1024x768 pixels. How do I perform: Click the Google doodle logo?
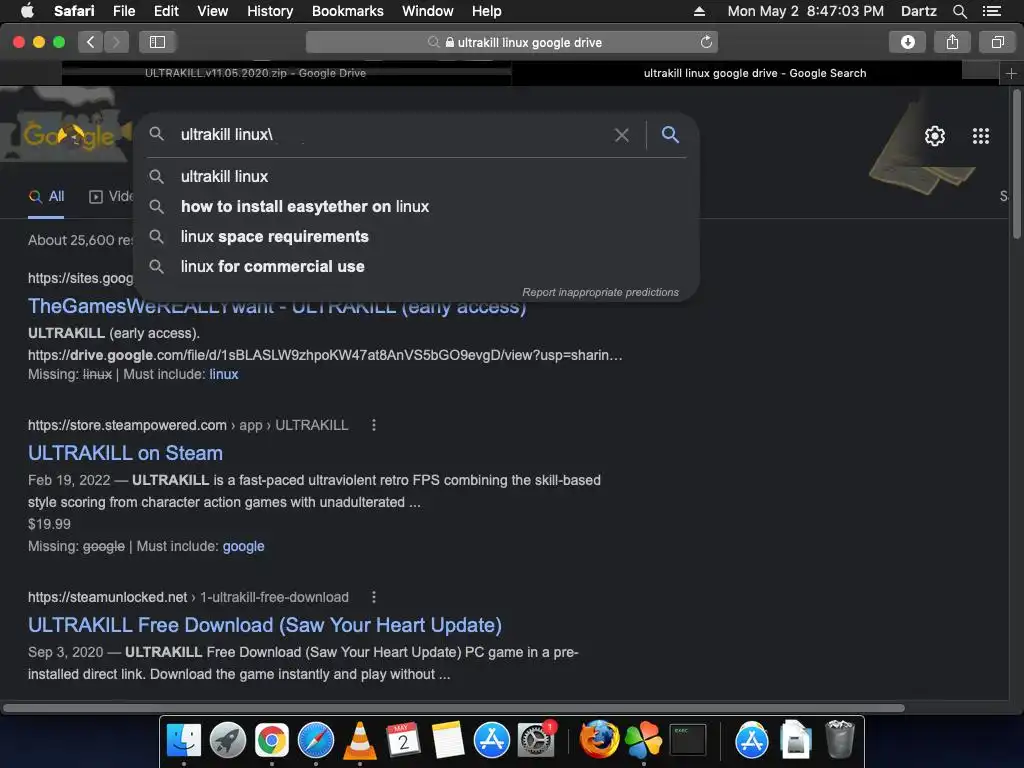69,134
